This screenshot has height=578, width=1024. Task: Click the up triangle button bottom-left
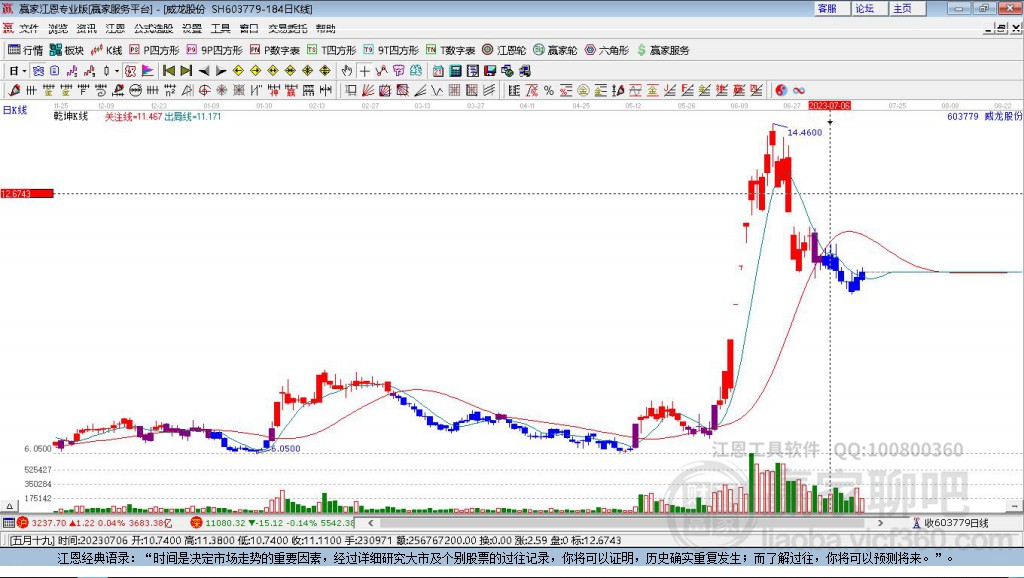click(9, 506)
